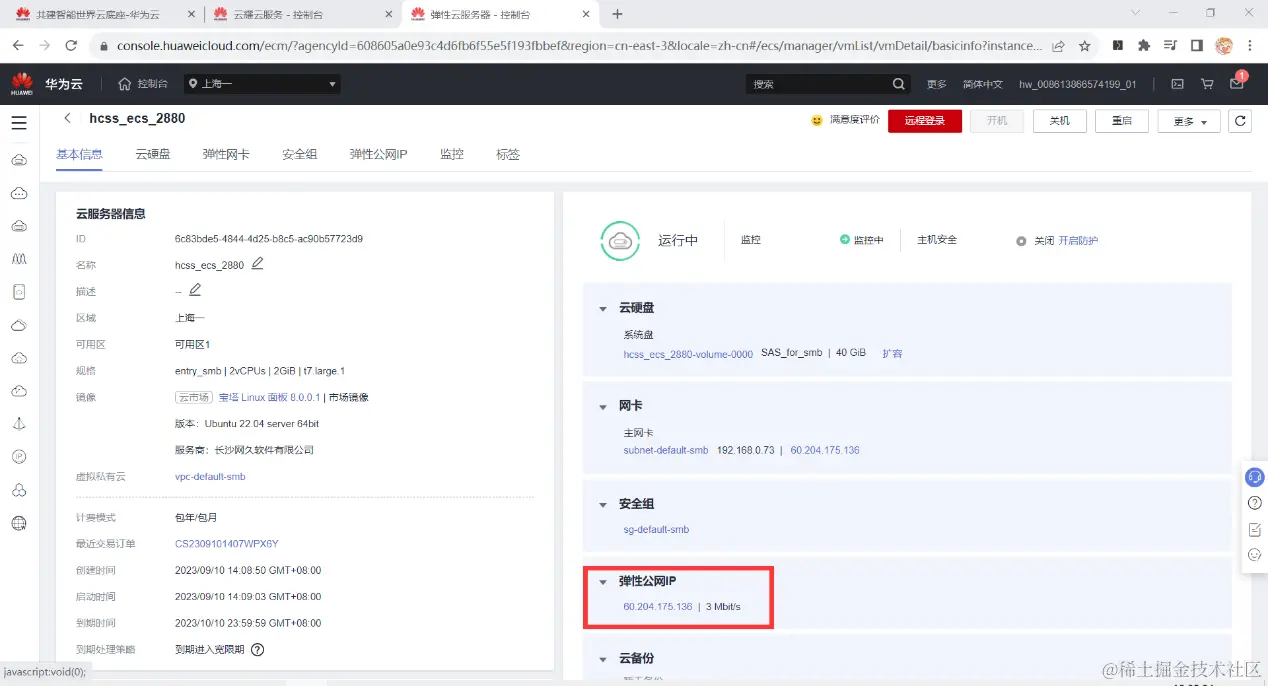Open account menu hw_008613866574199_01
Screen dimensions: 1268x686
pyautogui.click(x=1078, y=84)
